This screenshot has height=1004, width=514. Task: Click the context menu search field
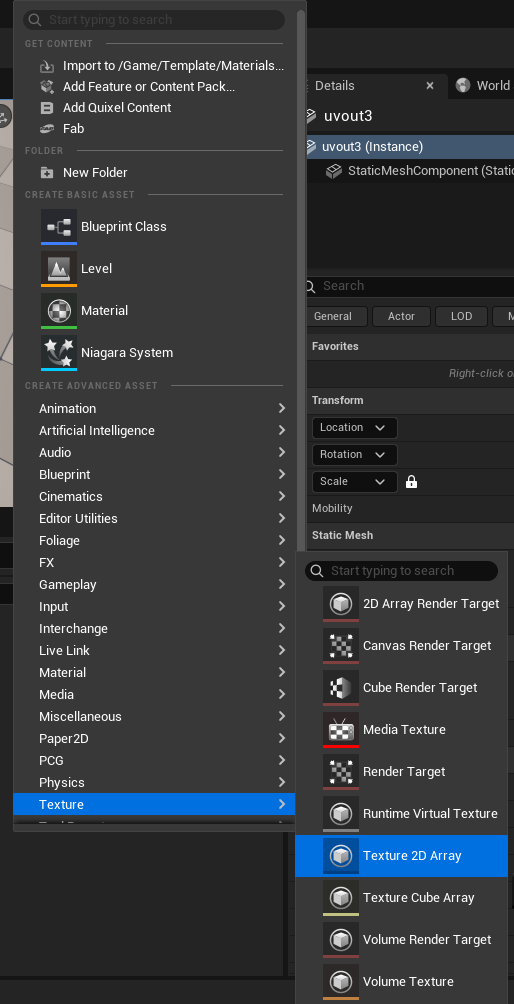pos(154,20)
